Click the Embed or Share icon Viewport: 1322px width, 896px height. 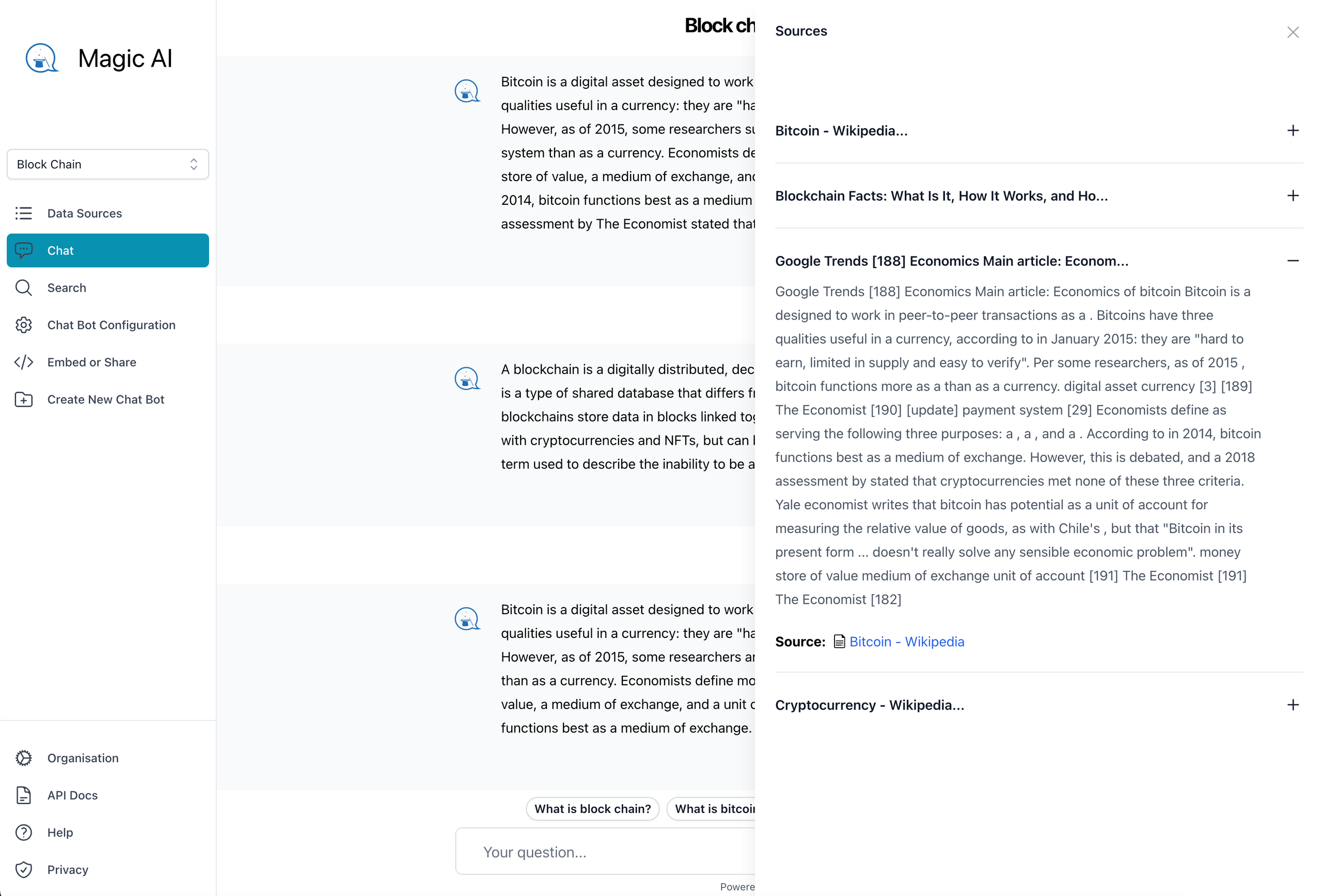tap(24, 362)
